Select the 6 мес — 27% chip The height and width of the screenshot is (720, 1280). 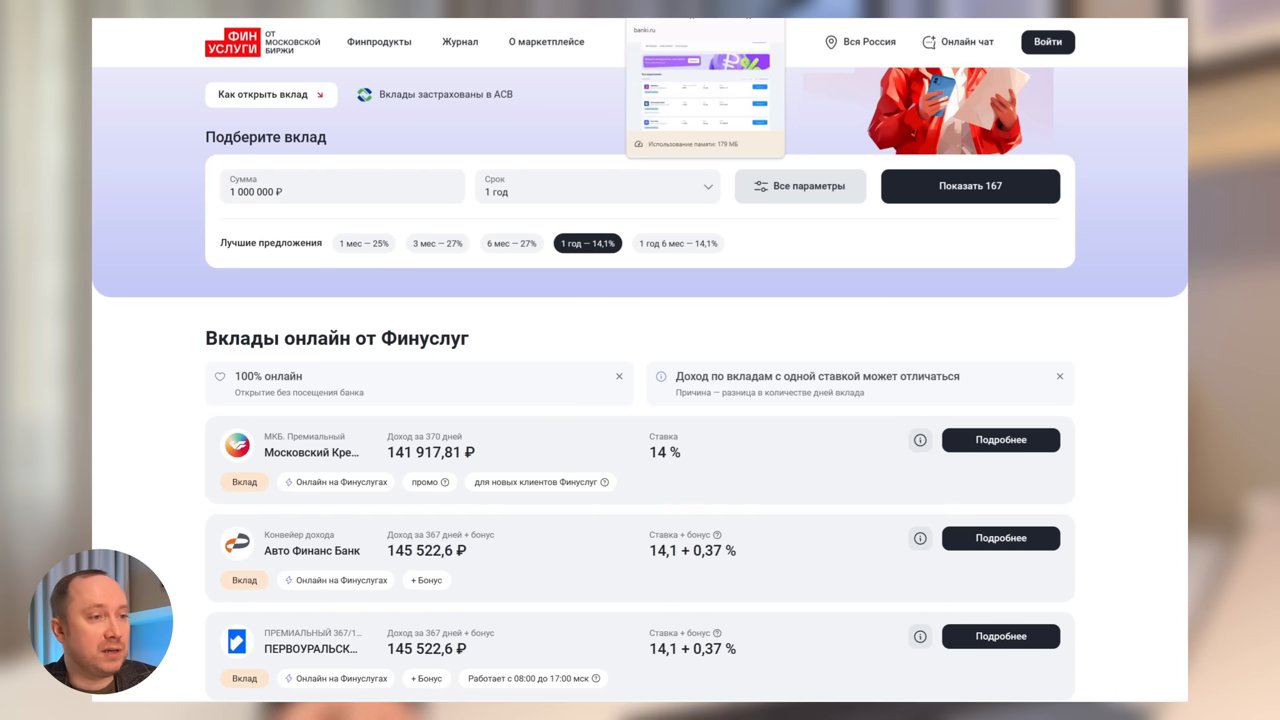point(512,243)
